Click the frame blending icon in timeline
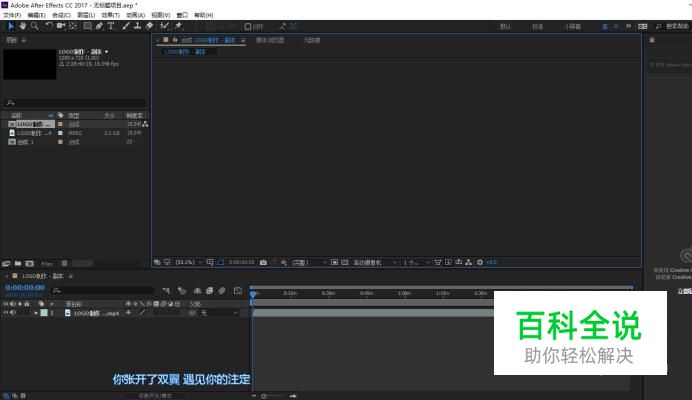Screen dimensions: 692x400 click(x=210, y=291)
